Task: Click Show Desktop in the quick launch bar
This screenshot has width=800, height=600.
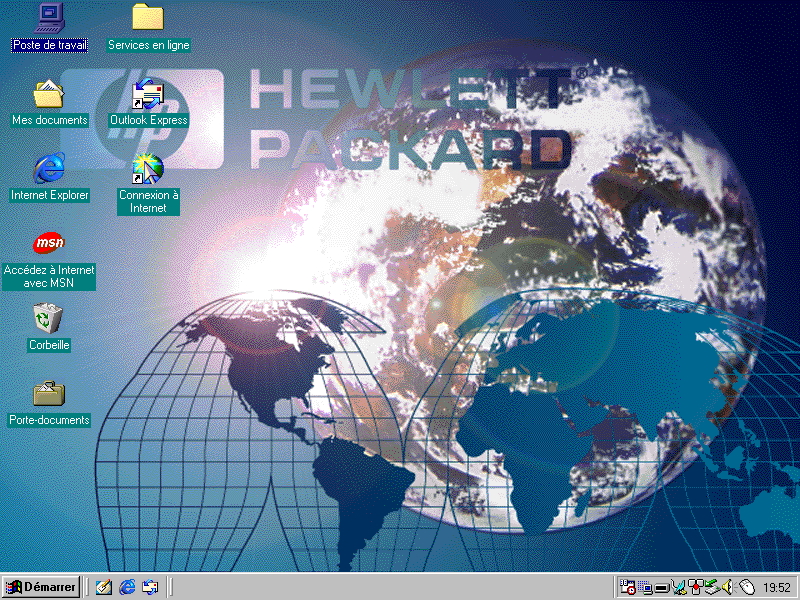Action: (104, 587)
